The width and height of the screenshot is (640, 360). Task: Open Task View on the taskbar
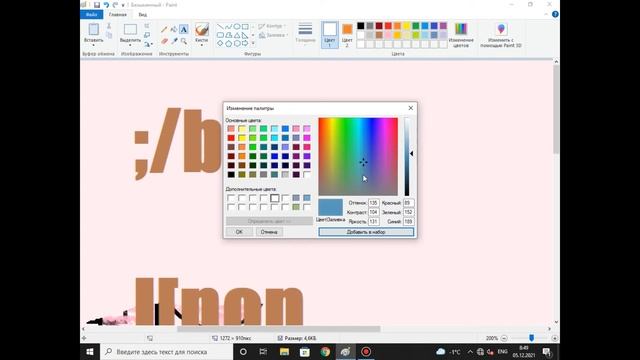coord(263,351)
